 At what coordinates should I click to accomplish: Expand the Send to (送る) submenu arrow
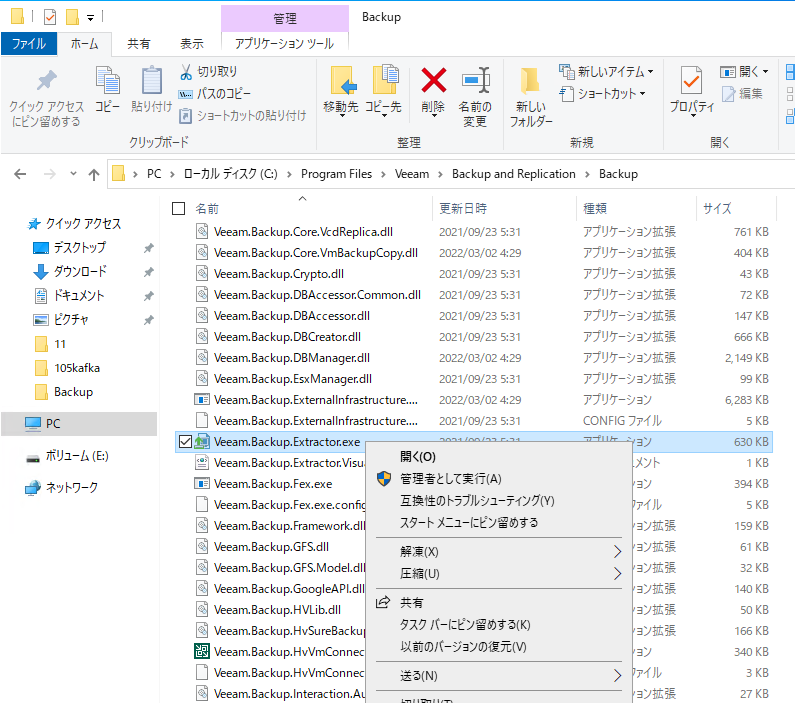tap(617, 676)
